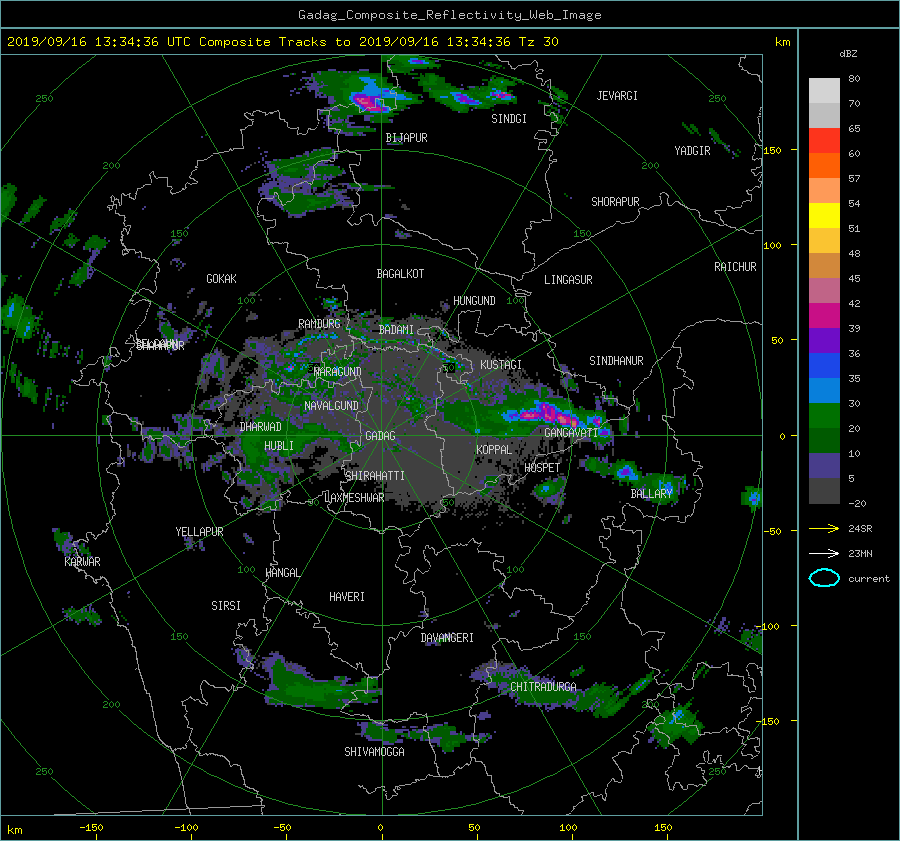Click the magenta storm core near Gangavati

(550, 414)
